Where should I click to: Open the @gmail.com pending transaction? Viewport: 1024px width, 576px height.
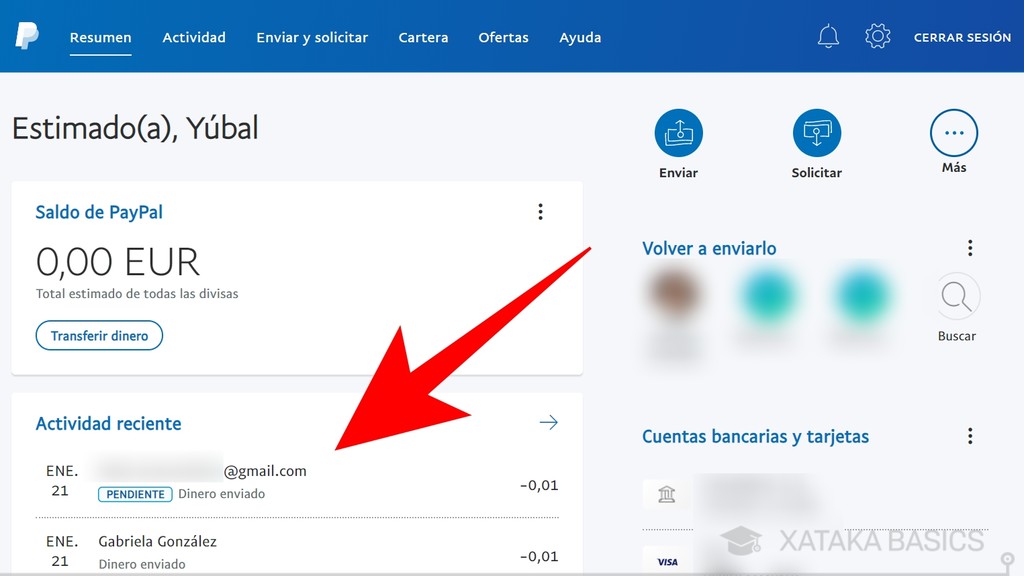(x=297, y=482)
